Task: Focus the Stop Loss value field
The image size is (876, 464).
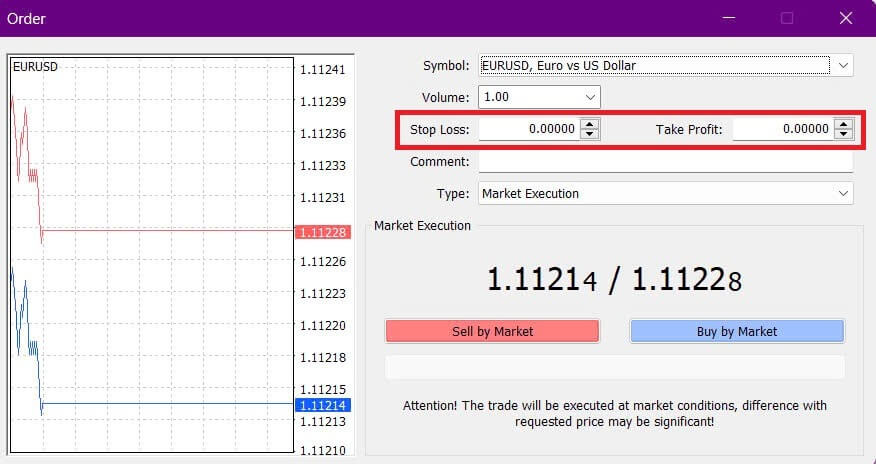Action: (x=528, y=129)
